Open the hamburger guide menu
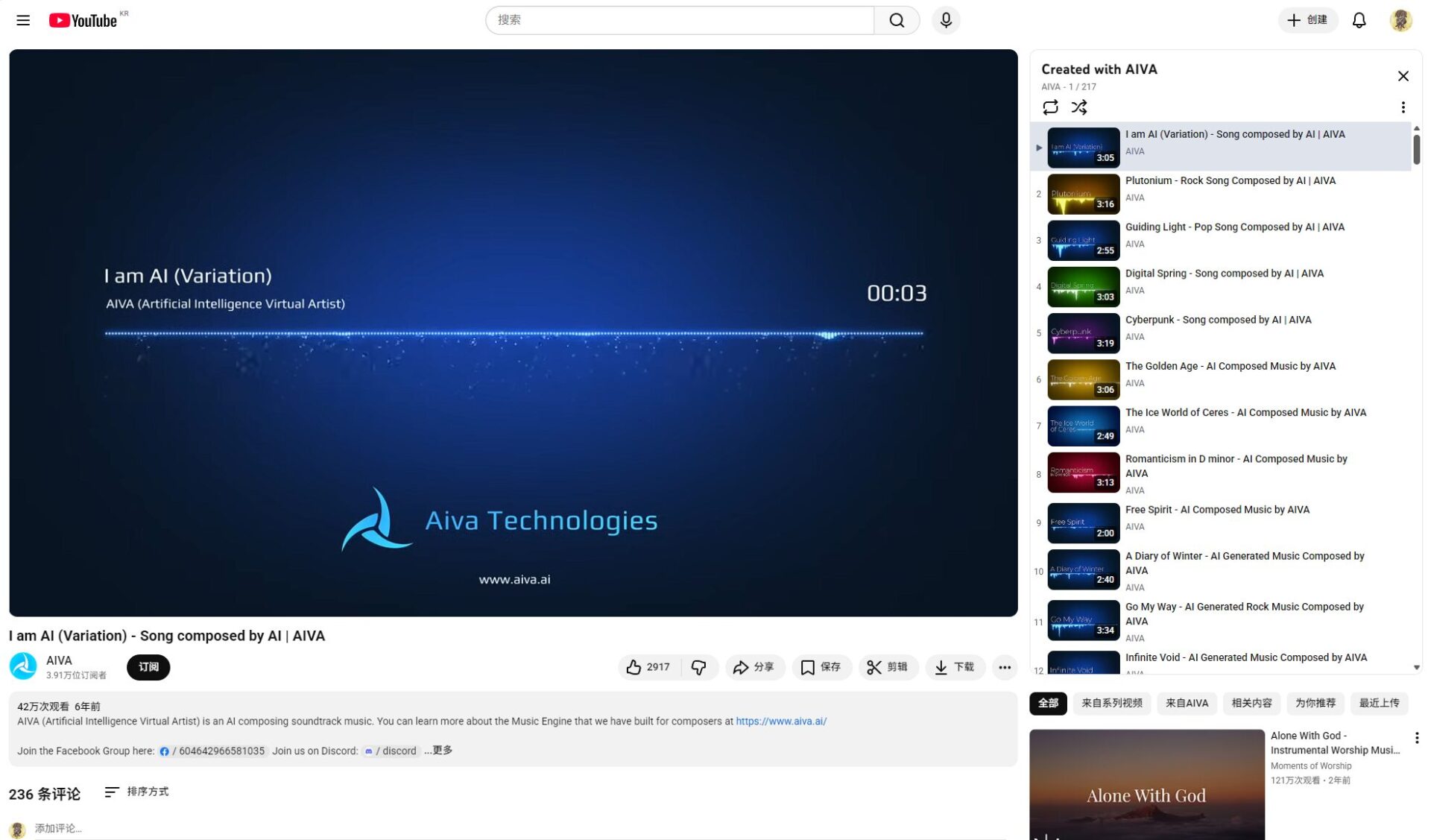The image size is (1431, 840). pos(23,20)
